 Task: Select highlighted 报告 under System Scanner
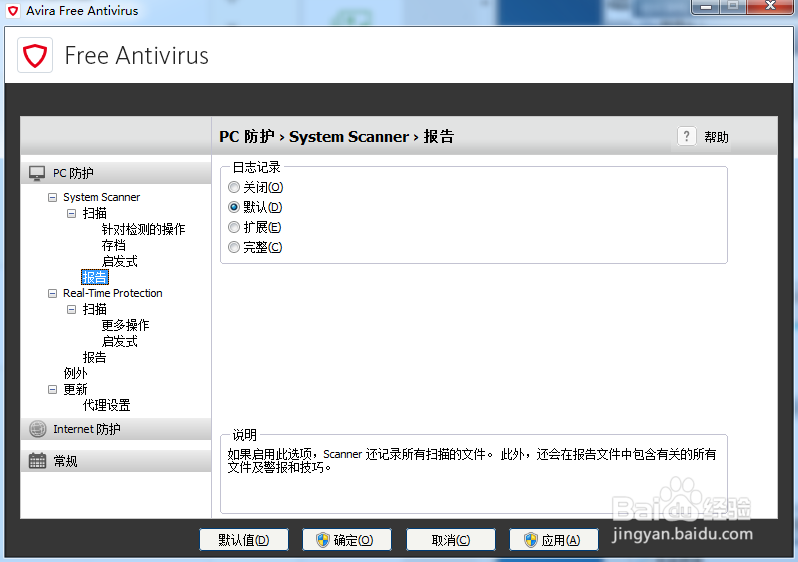[x=95, y=277]
